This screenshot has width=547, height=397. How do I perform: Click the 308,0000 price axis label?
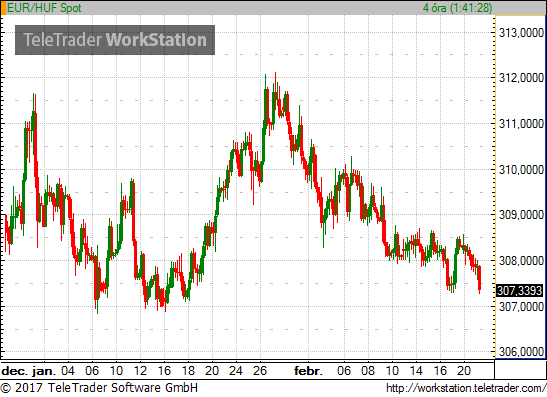(521, 261)
